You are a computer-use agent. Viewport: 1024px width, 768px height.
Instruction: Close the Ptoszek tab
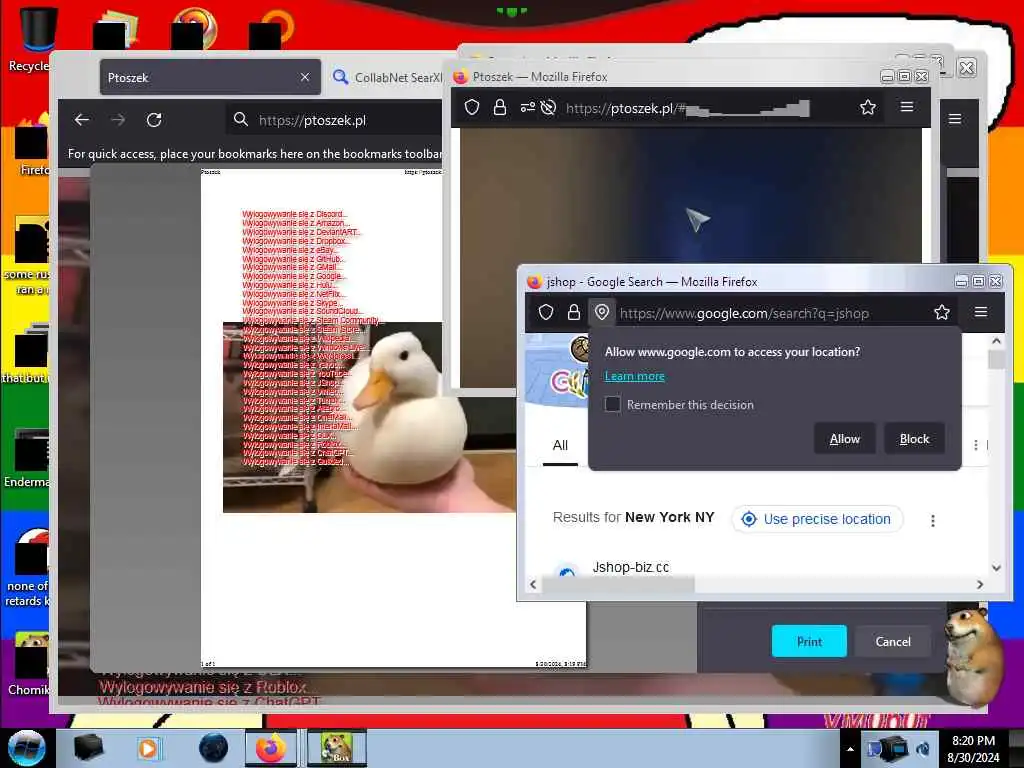pos(305,77)
